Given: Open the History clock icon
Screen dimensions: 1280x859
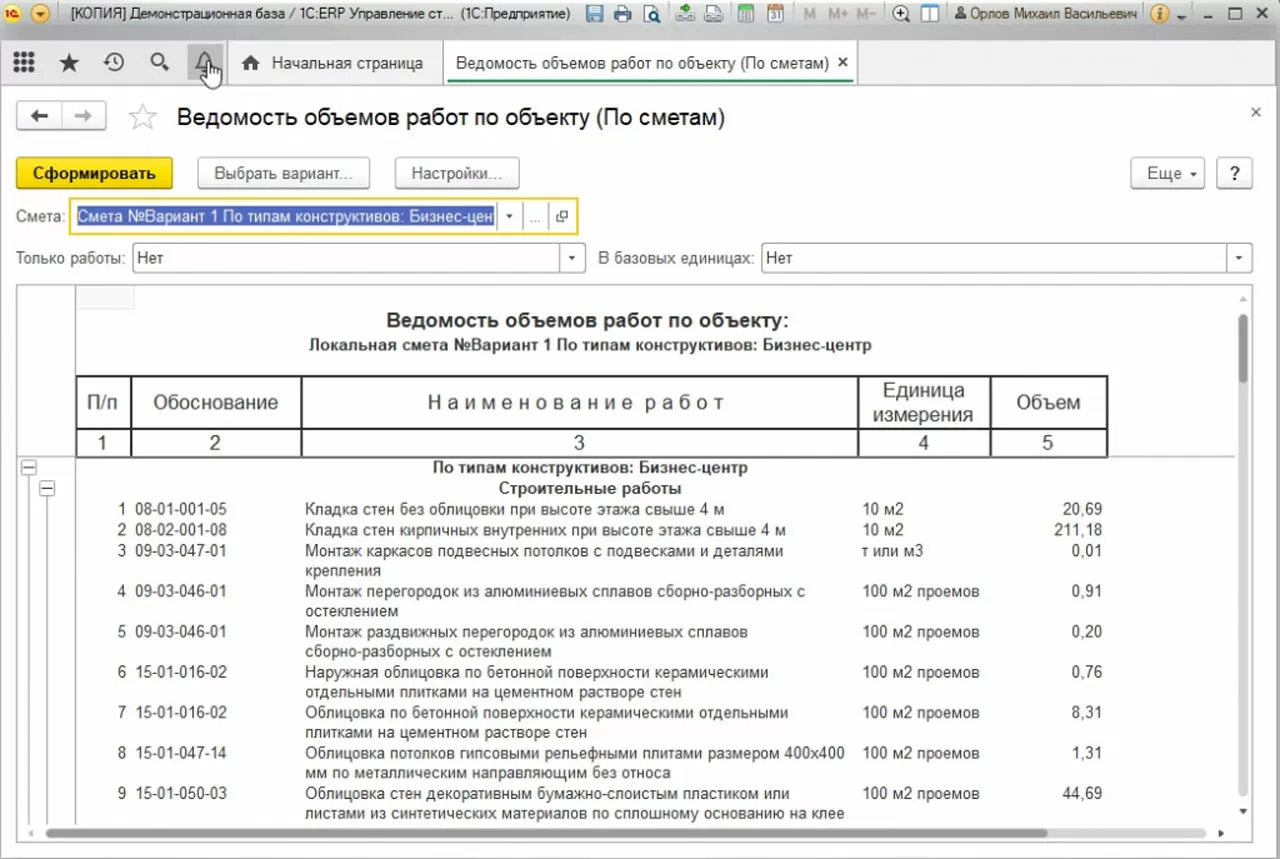Looking at the screenshot, I should [x=114, y=63].
